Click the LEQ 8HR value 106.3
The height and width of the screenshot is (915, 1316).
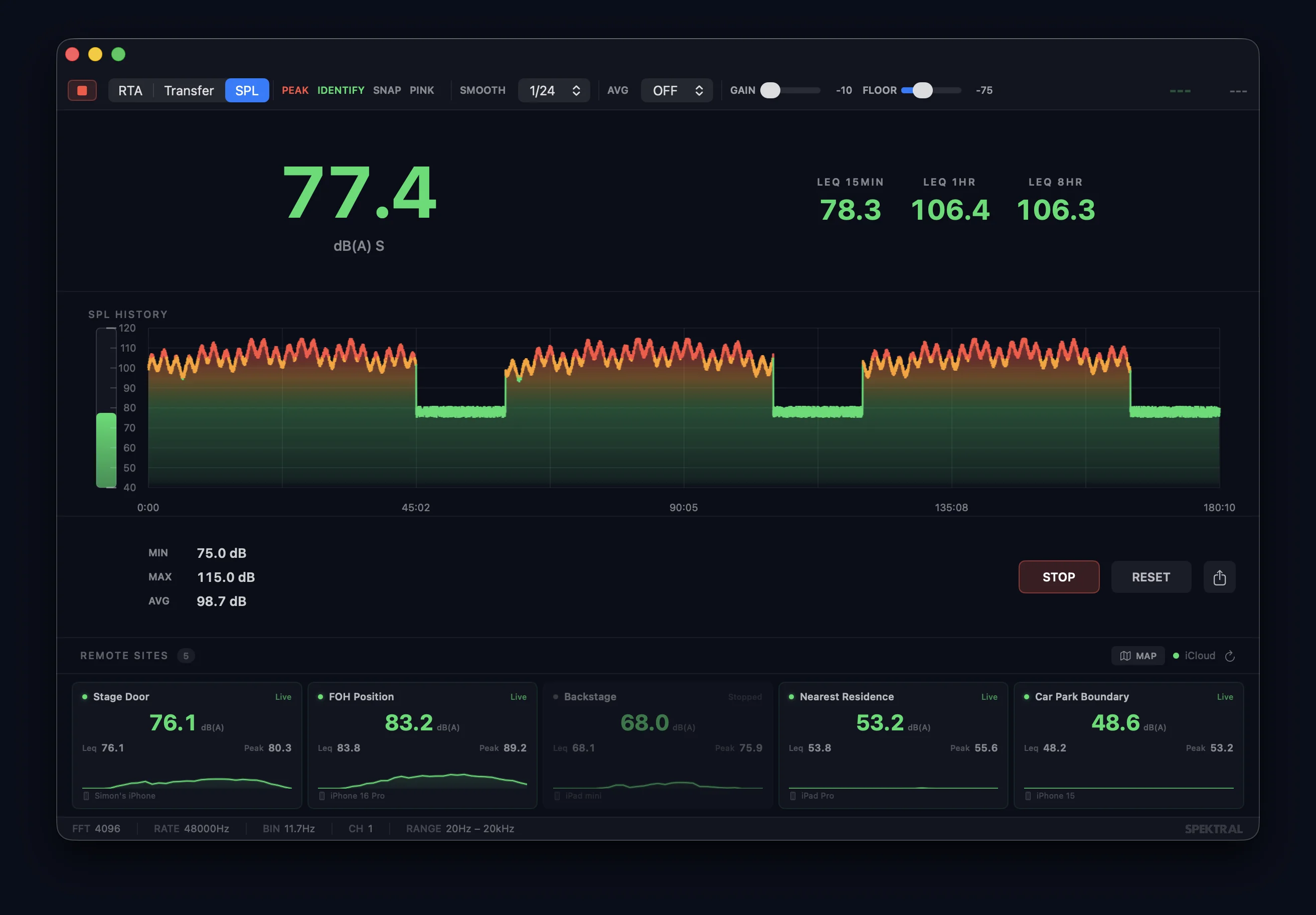click(1056, 210)
